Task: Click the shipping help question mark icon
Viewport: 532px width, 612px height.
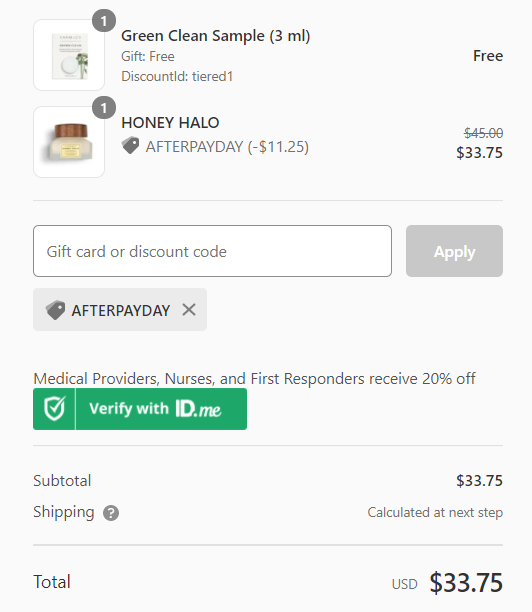Action: click(111, 513)
